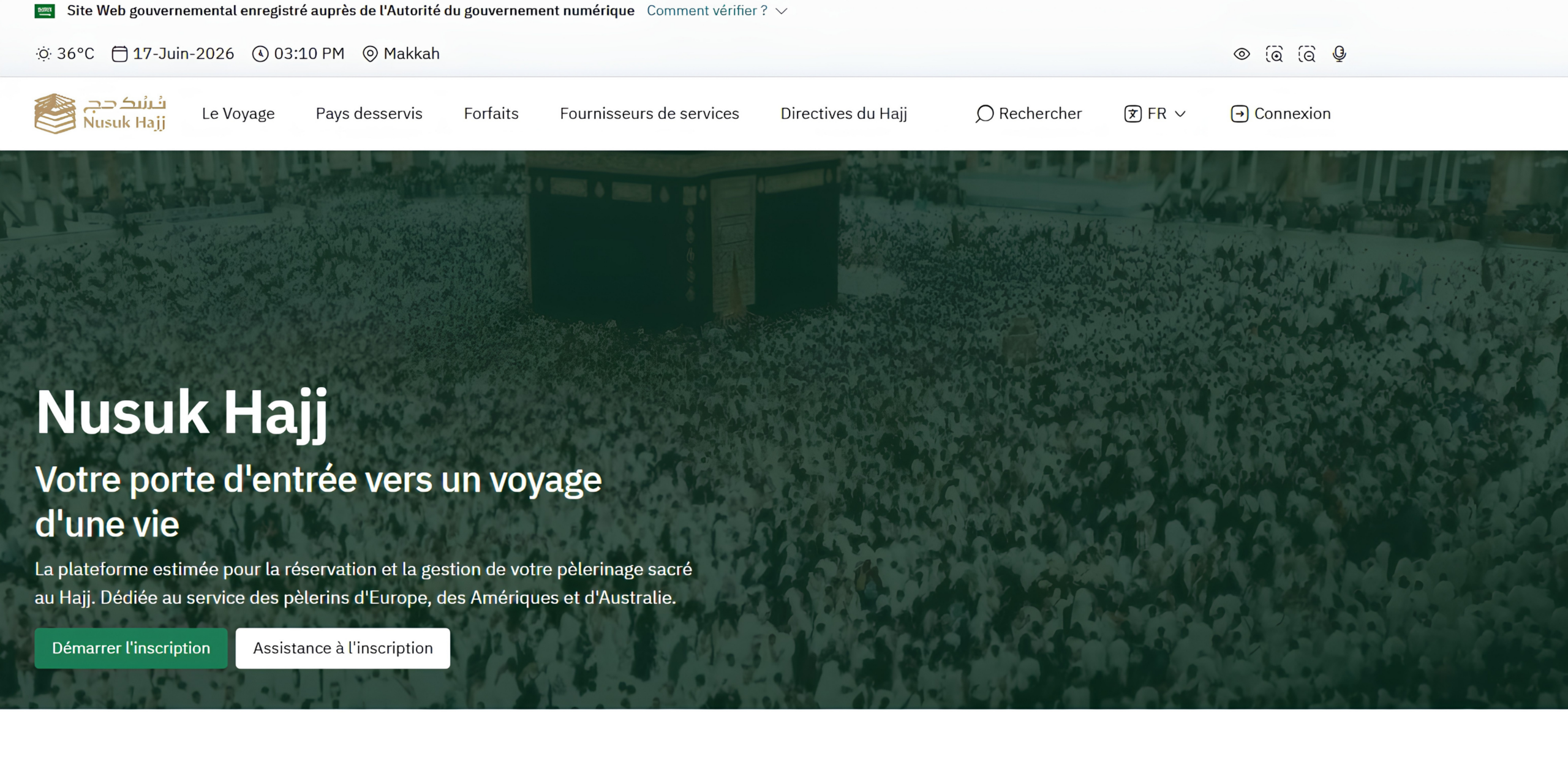Click the Makkah location text

412,54
